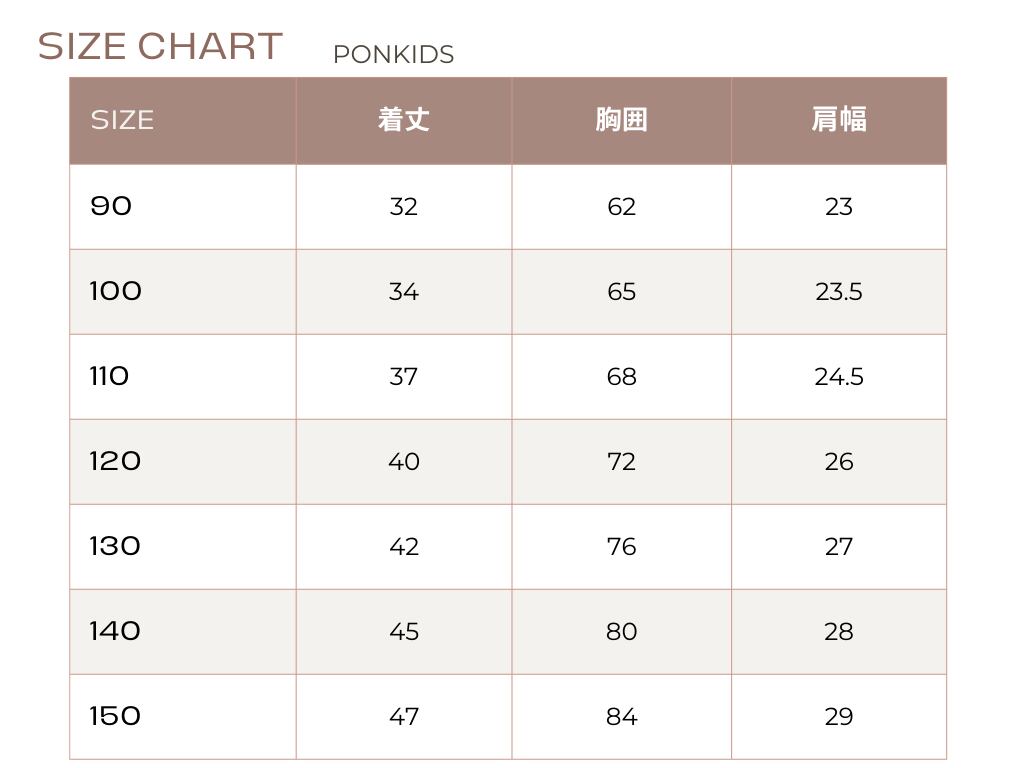The width and height of the screenshot is (1024, 768).
Task: Click the 胸囲 column header
Action: coord(621,120)
